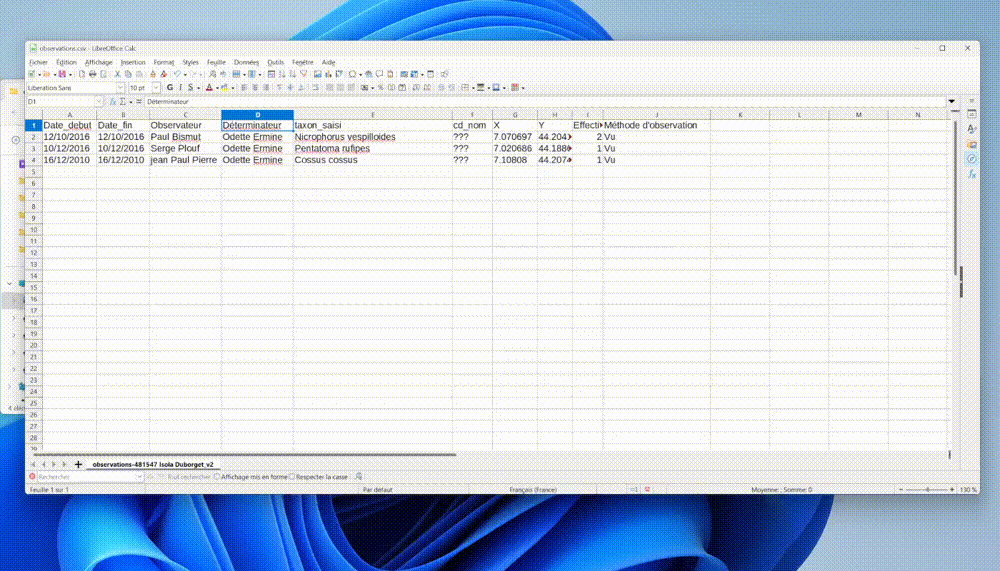Click the equals Formula icon
The image size is (1000, 571).
click(x=139, y=101)
